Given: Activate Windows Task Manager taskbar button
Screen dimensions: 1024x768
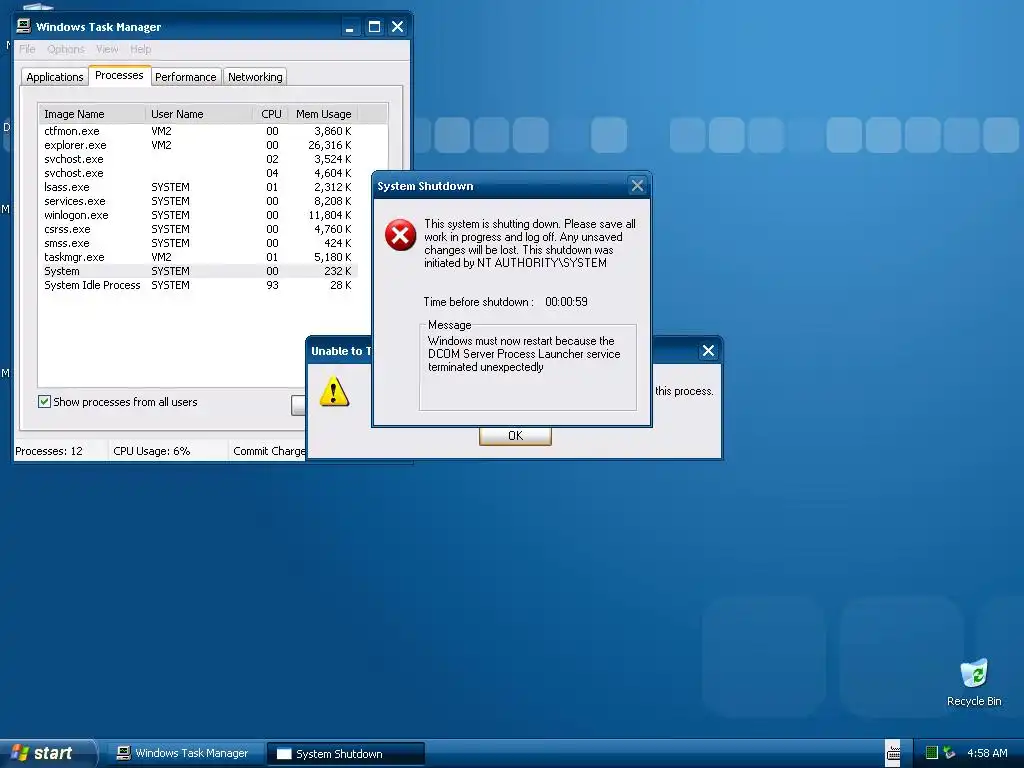Looking at the screenshot, I should coord(184,753).
